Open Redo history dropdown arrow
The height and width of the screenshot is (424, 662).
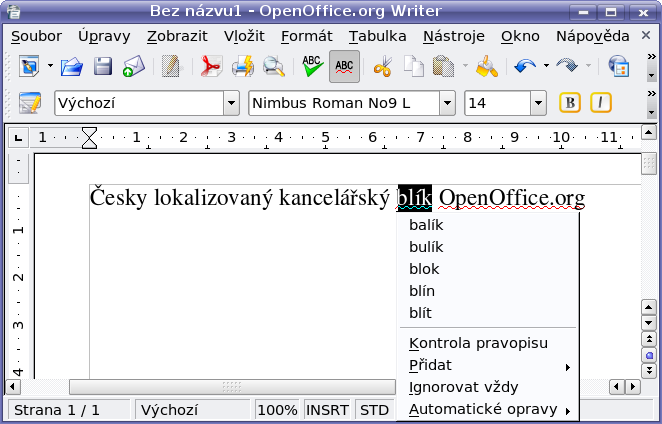point(589,66)
